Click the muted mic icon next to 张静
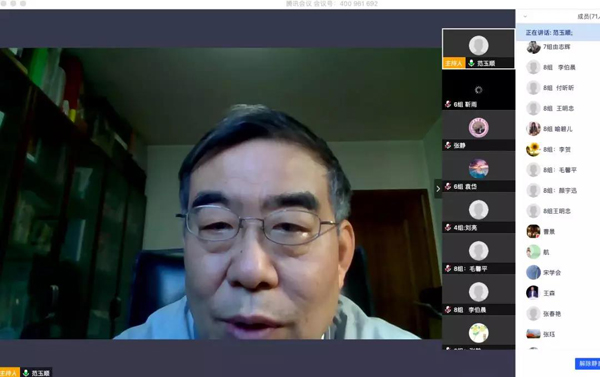This screenshot has width=600, height=377. click(448, 145)
